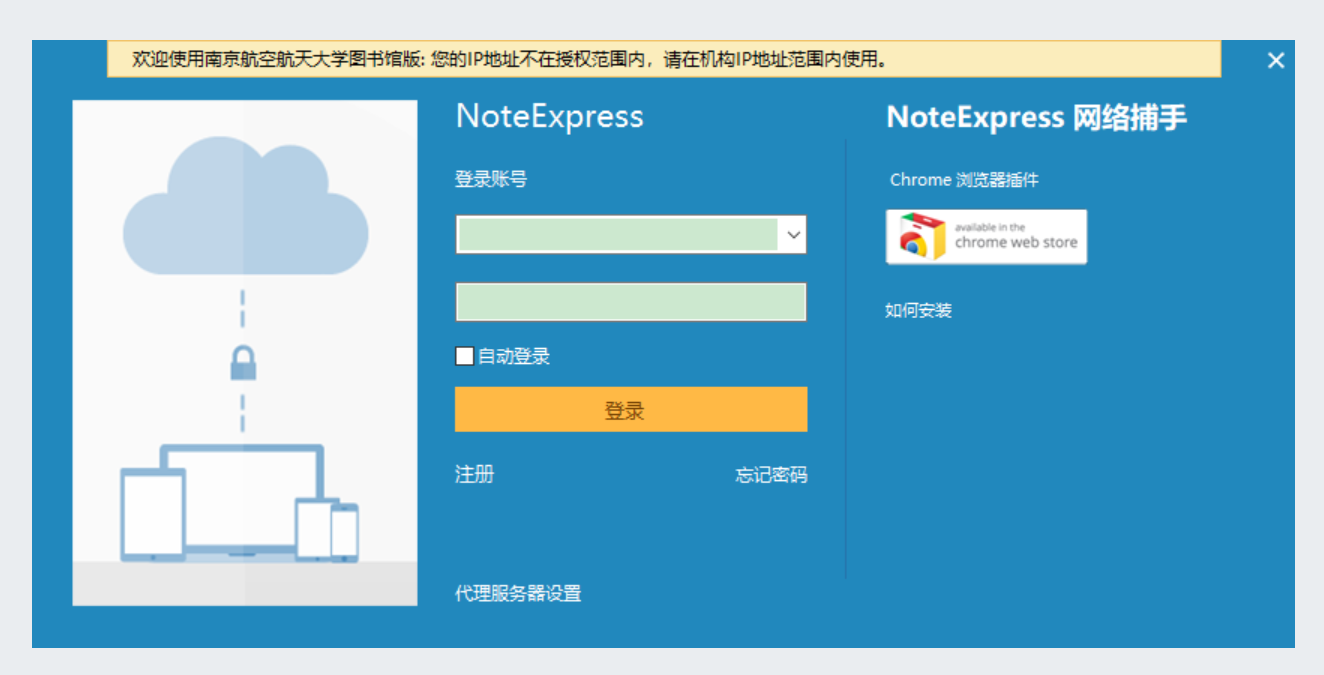The width and height of the screenshot is (1324, 675).
Task: Click the padlock icon in illustration
Action: [x=243, y=362]
